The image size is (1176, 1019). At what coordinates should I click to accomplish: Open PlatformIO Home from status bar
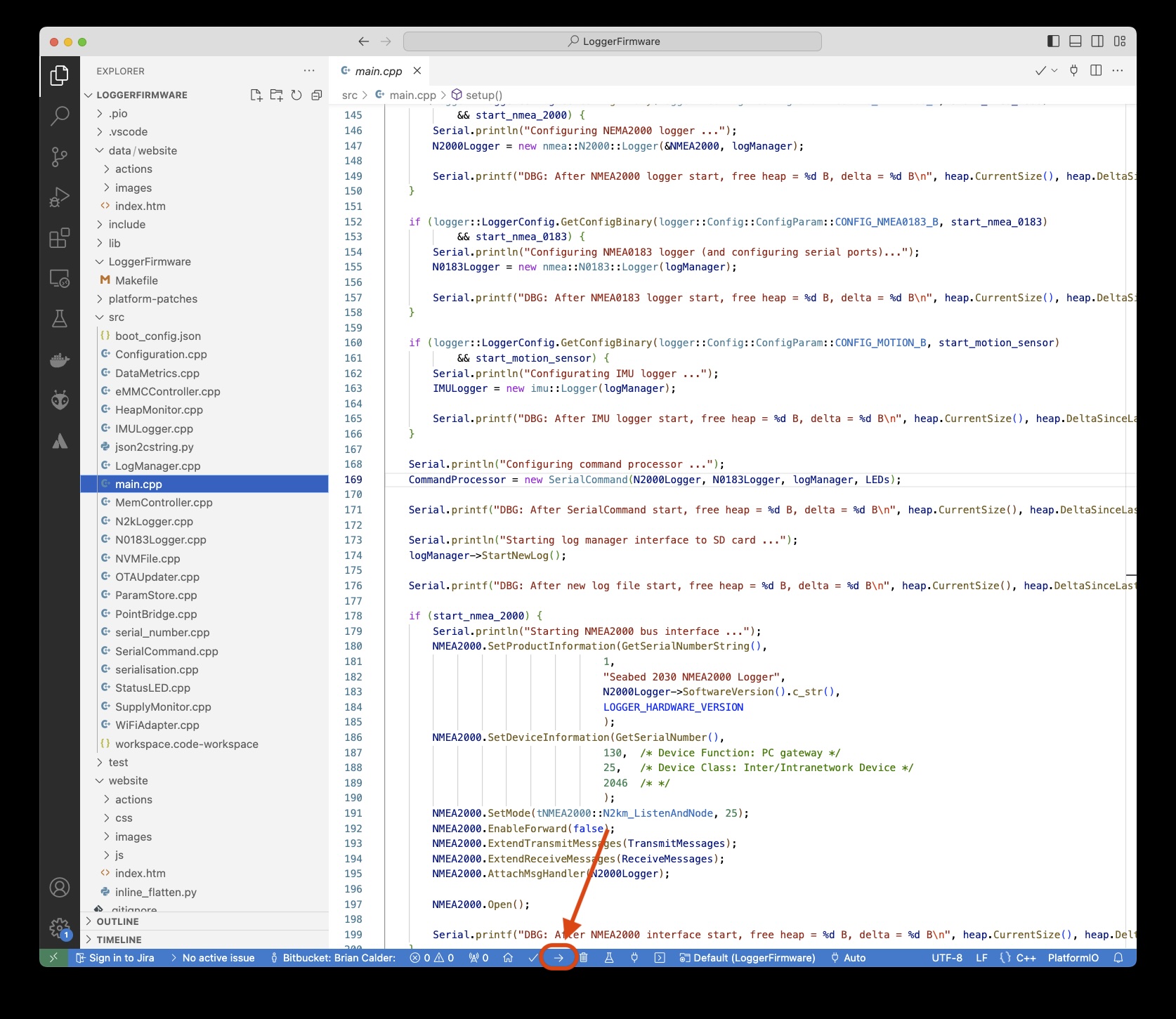(508, 958)
